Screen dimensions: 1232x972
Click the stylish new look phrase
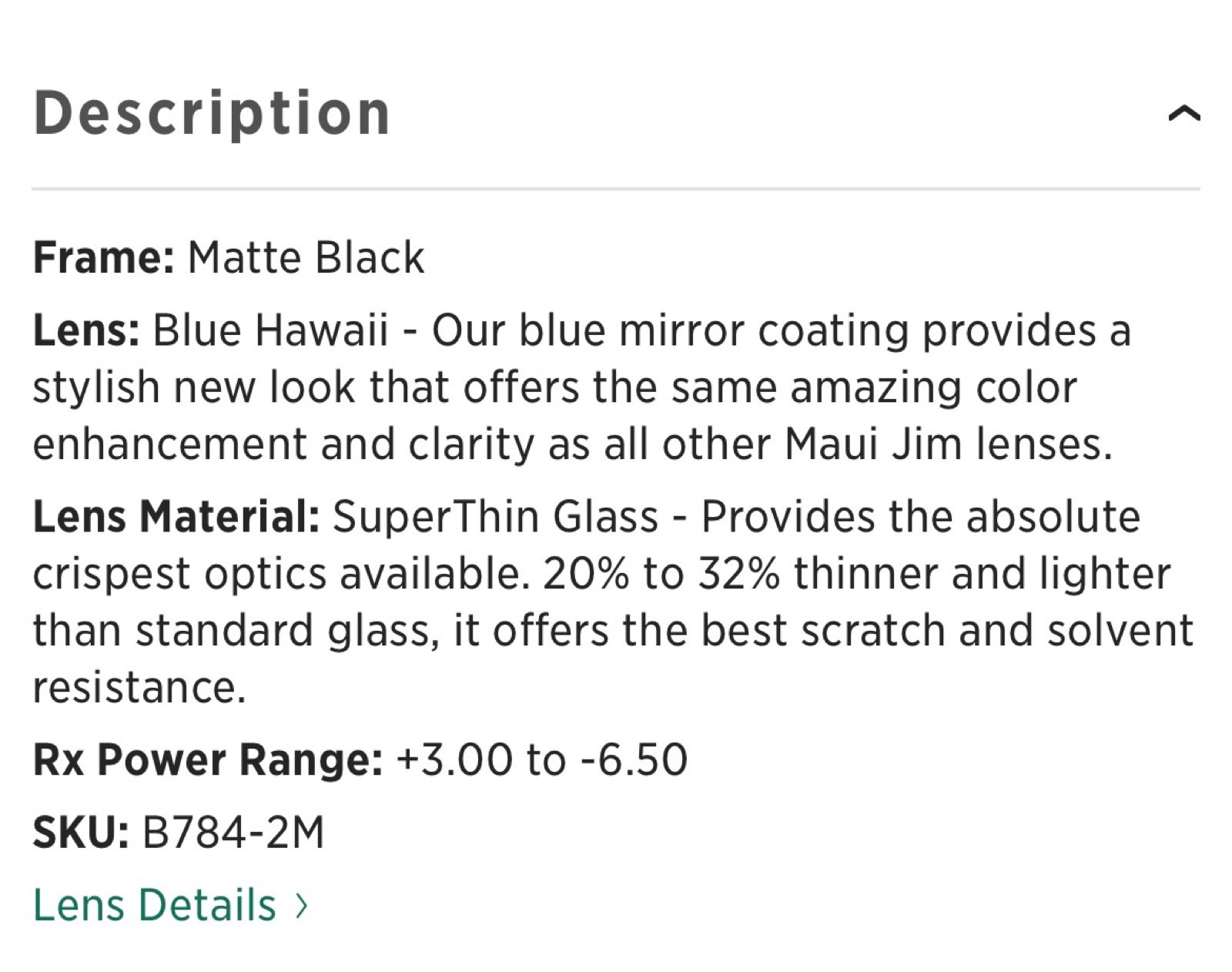[194, 387]
